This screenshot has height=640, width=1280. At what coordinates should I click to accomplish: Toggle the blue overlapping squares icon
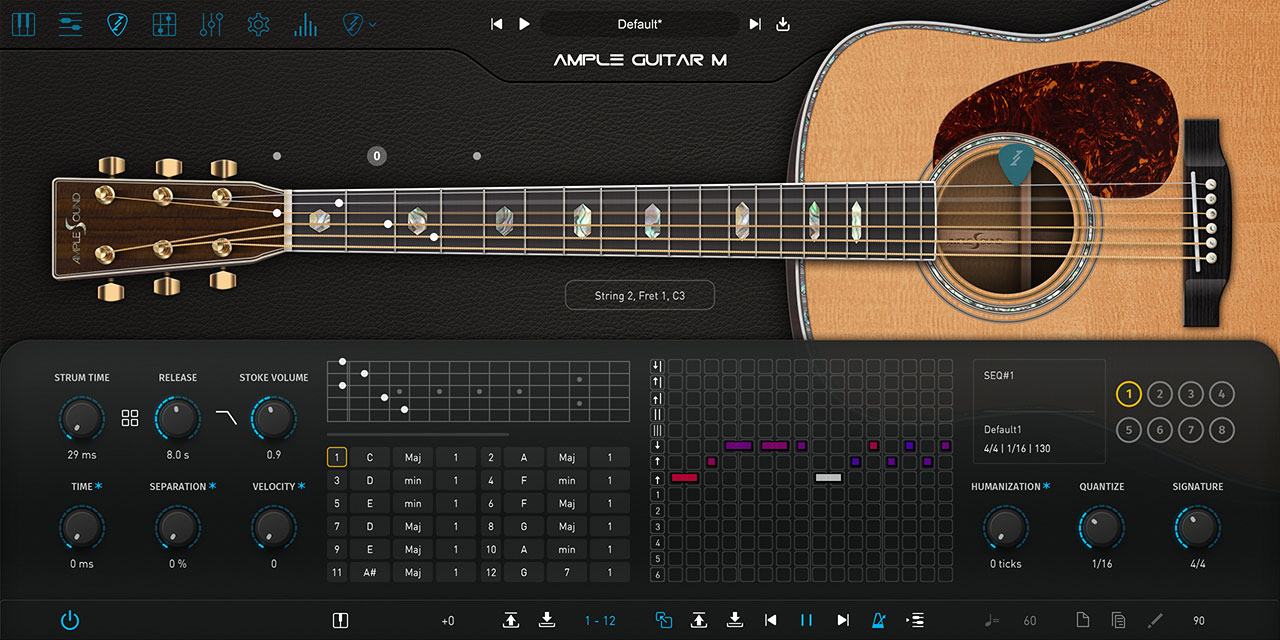(x=664, y=620)
